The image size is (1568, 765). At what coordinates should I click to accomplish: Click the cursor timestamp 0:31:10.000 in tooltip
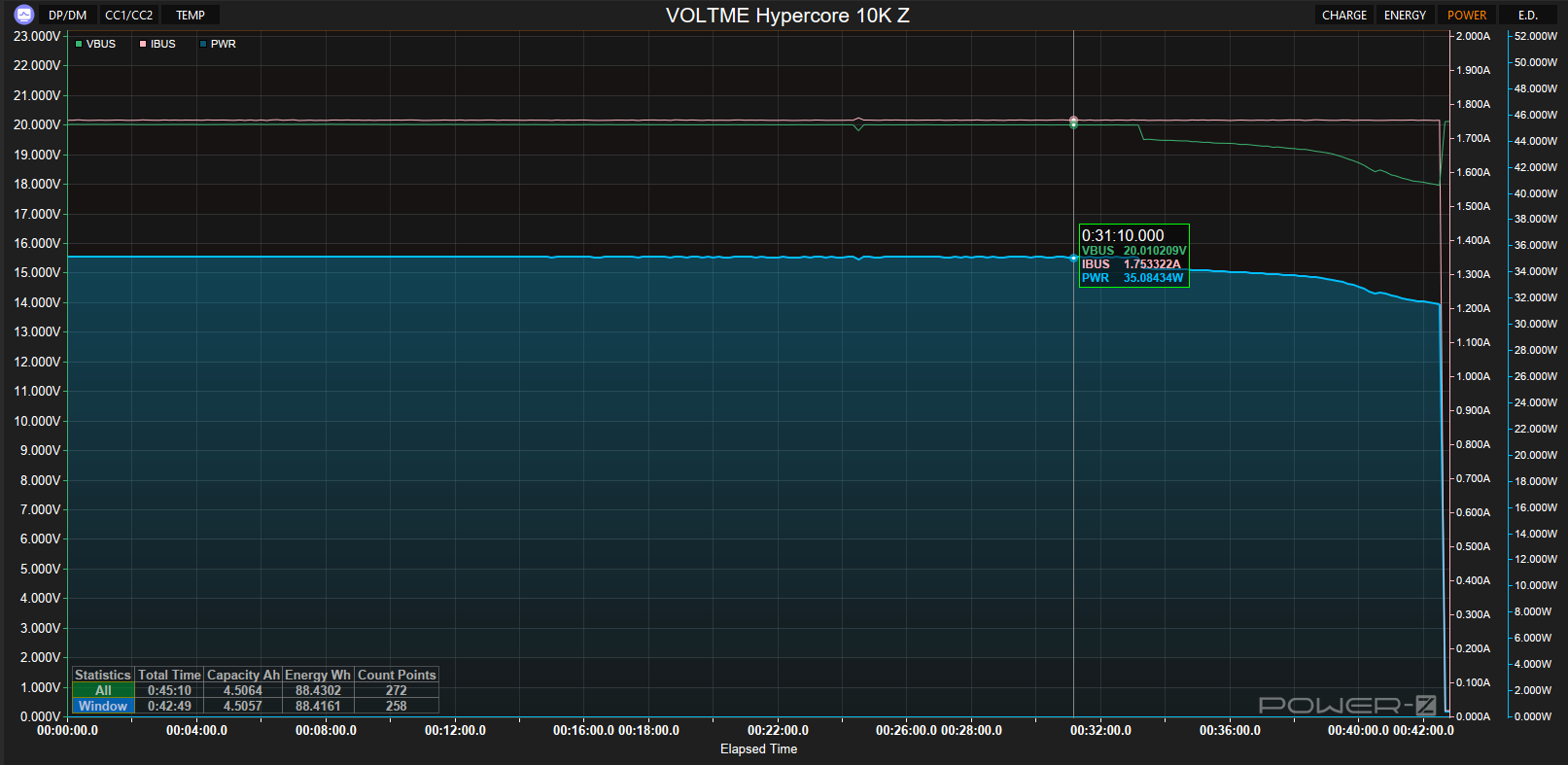(1123, 235)
